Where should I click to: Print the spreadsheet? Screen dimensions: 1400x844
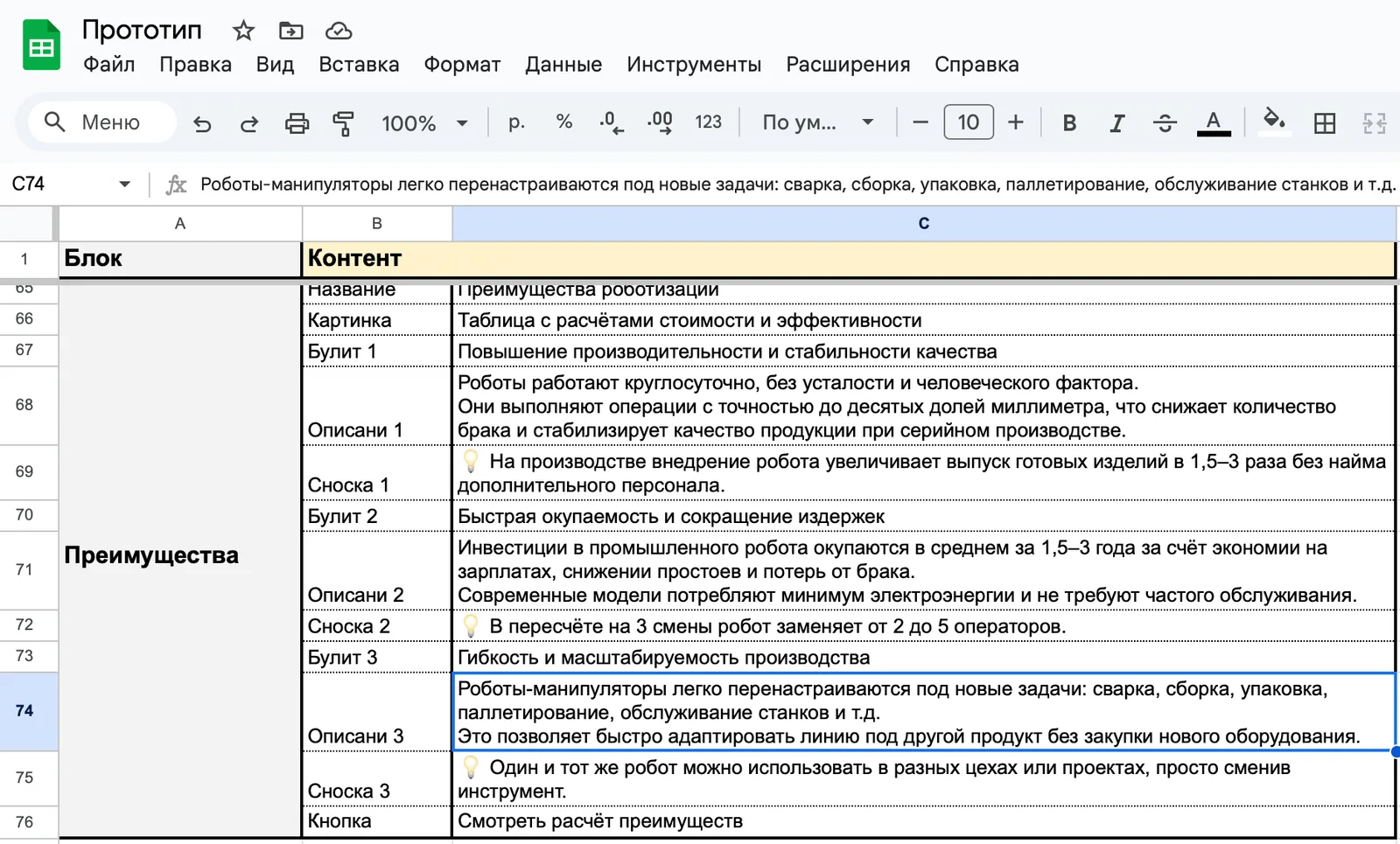click(x=297, y=123)
